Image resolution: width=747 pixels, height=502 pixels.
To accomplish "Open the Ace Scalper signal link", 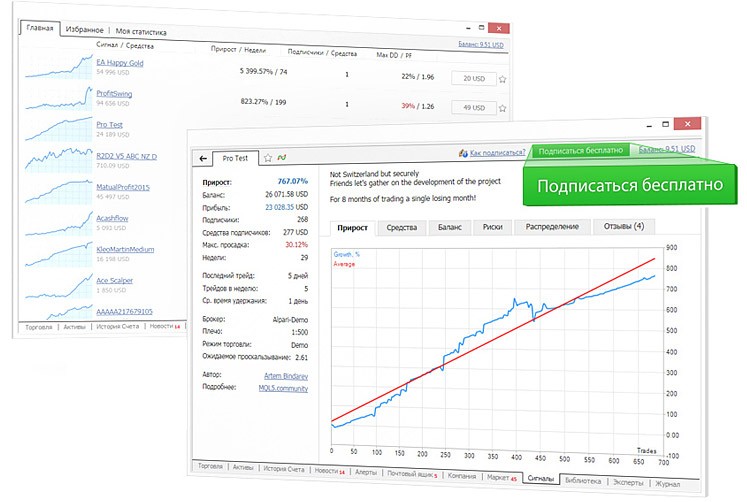I will point(114,280).
